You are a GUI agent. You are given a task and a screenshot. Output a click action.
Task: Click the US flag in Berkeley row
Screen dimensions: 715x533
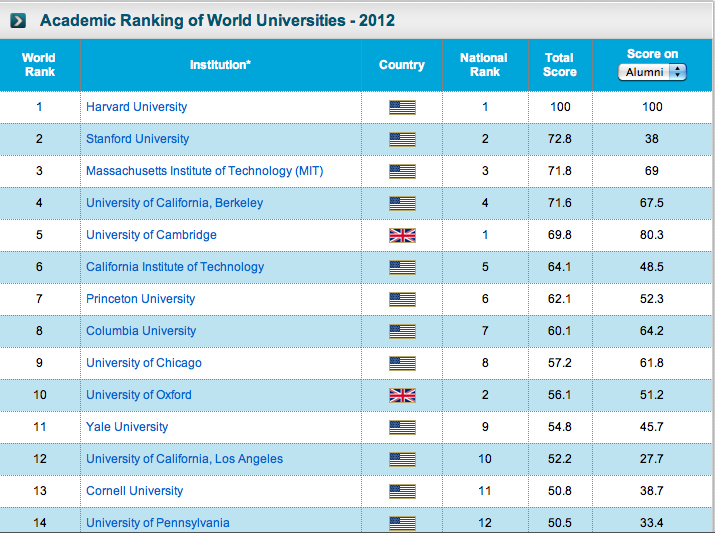[402, 203]
